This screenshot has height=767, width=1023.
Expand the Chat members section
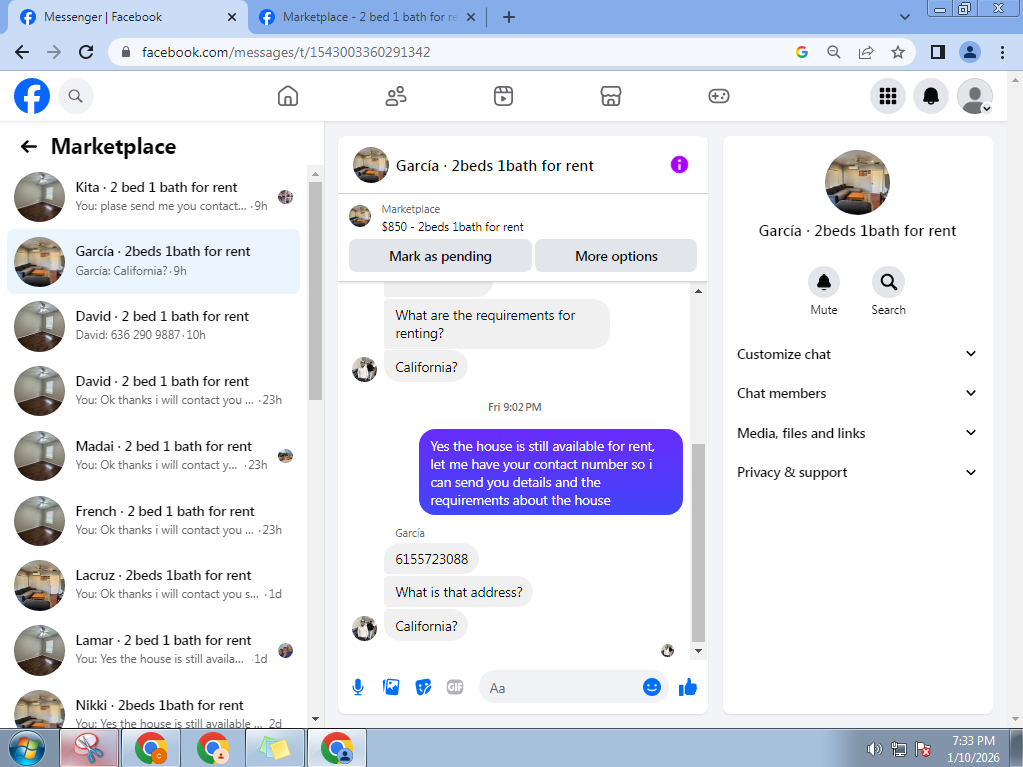pos(857,393)
